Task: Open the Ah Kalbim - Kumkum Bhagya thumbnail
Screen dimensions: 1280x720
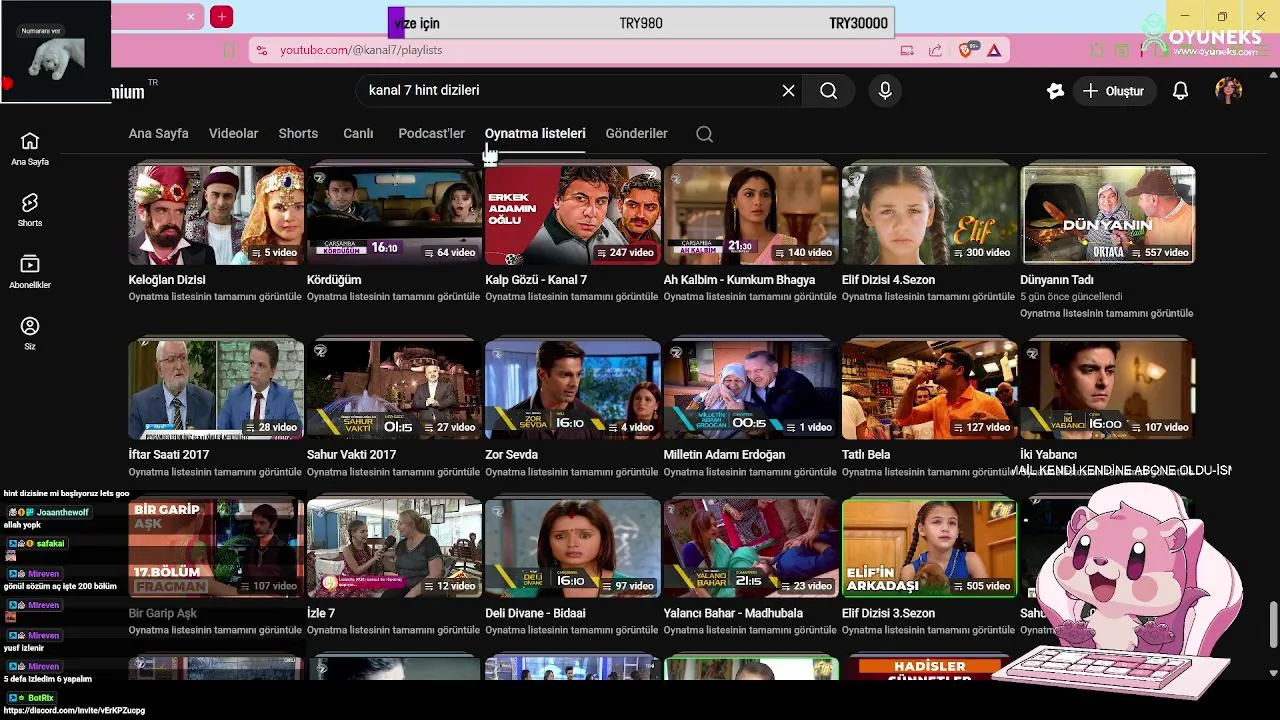Action: pos(751,214)
